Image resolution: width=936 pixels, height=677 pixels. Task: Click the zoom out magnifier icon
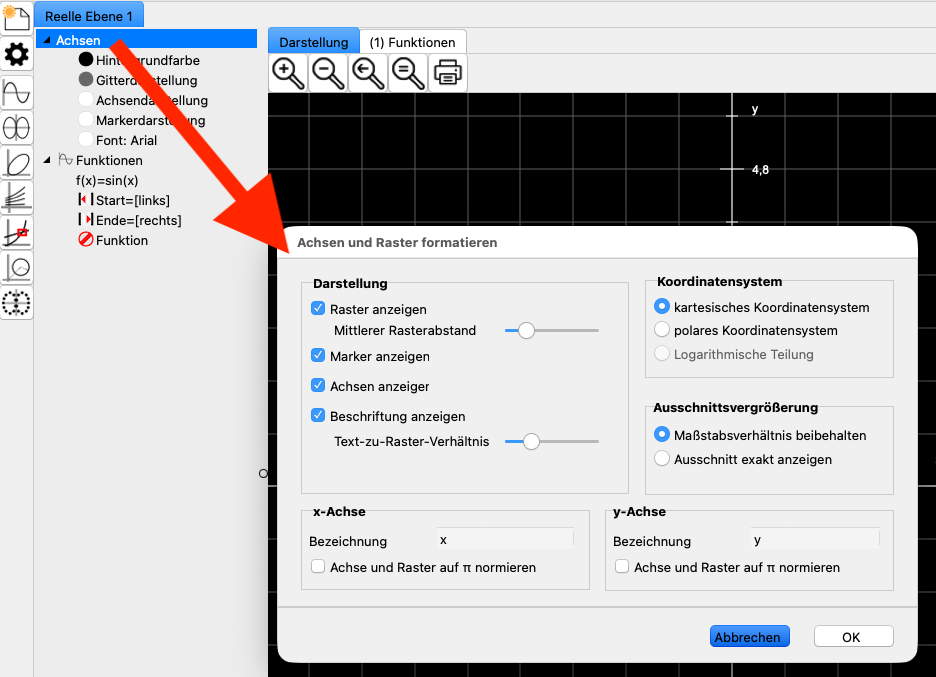[328, 73]
